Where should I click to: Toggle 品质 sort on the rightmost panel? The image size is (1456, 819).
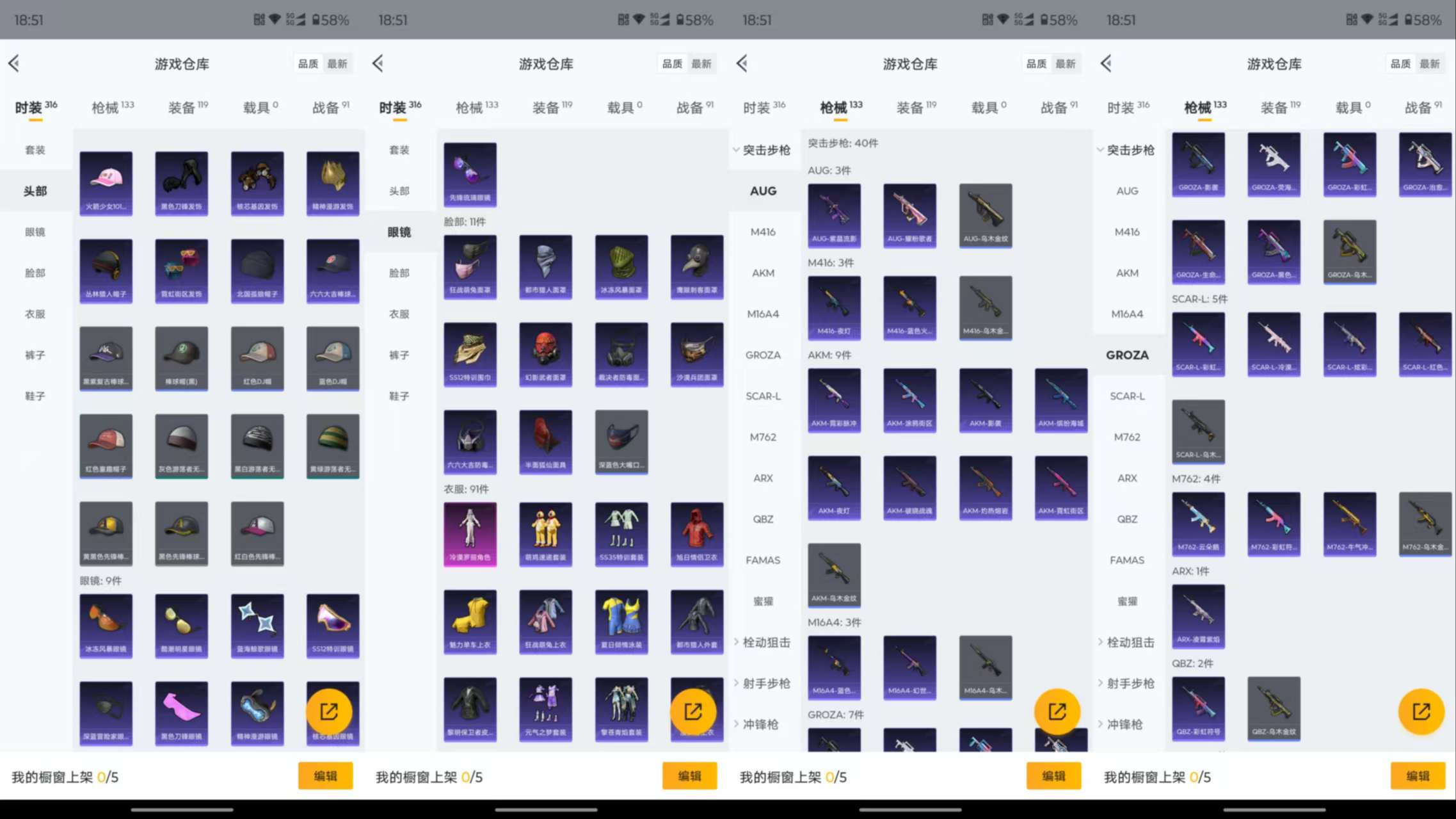pyautogui.click(x=1400, y=63)
